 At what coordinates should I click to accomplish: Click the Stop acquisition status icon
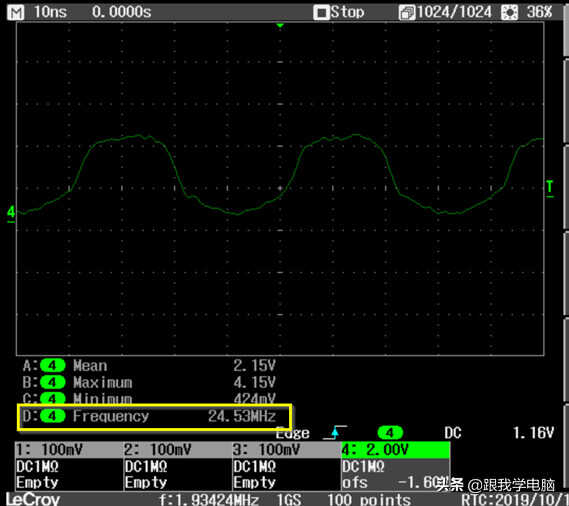[x=321, y=13]
